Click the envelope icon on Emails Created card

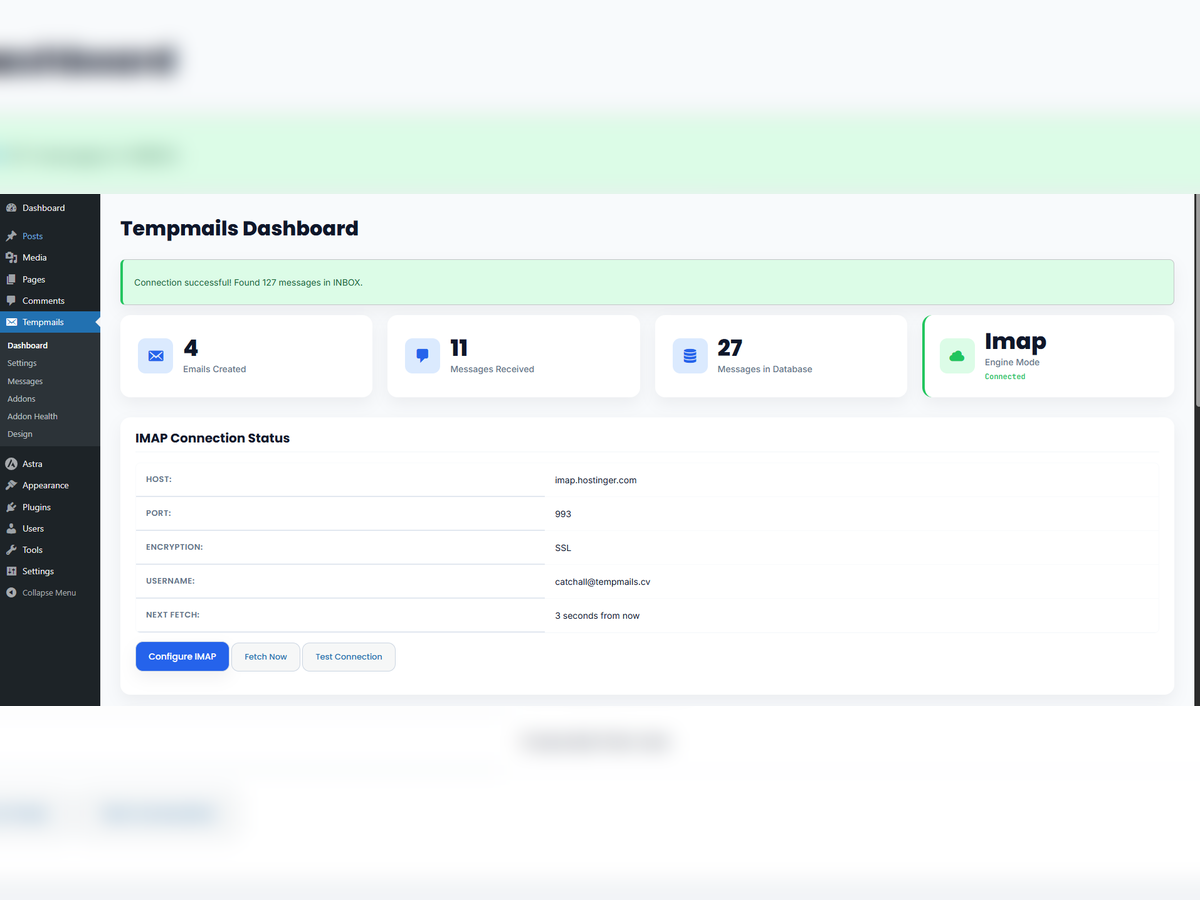point(155,355)
